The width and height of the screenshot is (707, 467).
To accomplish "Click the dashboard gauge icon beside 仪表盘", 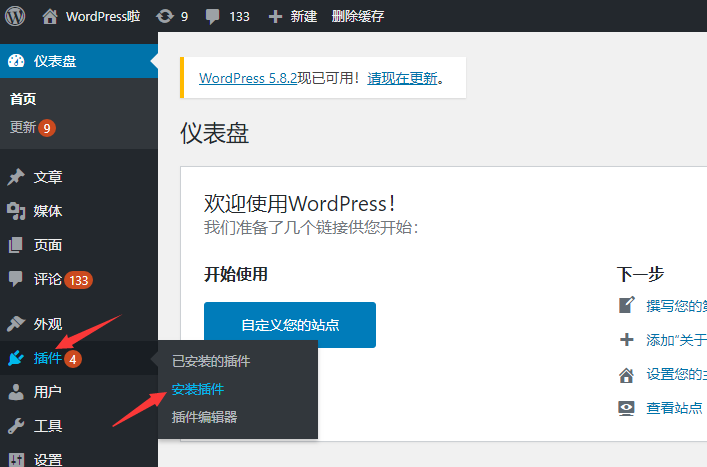I will pos(16,61).
